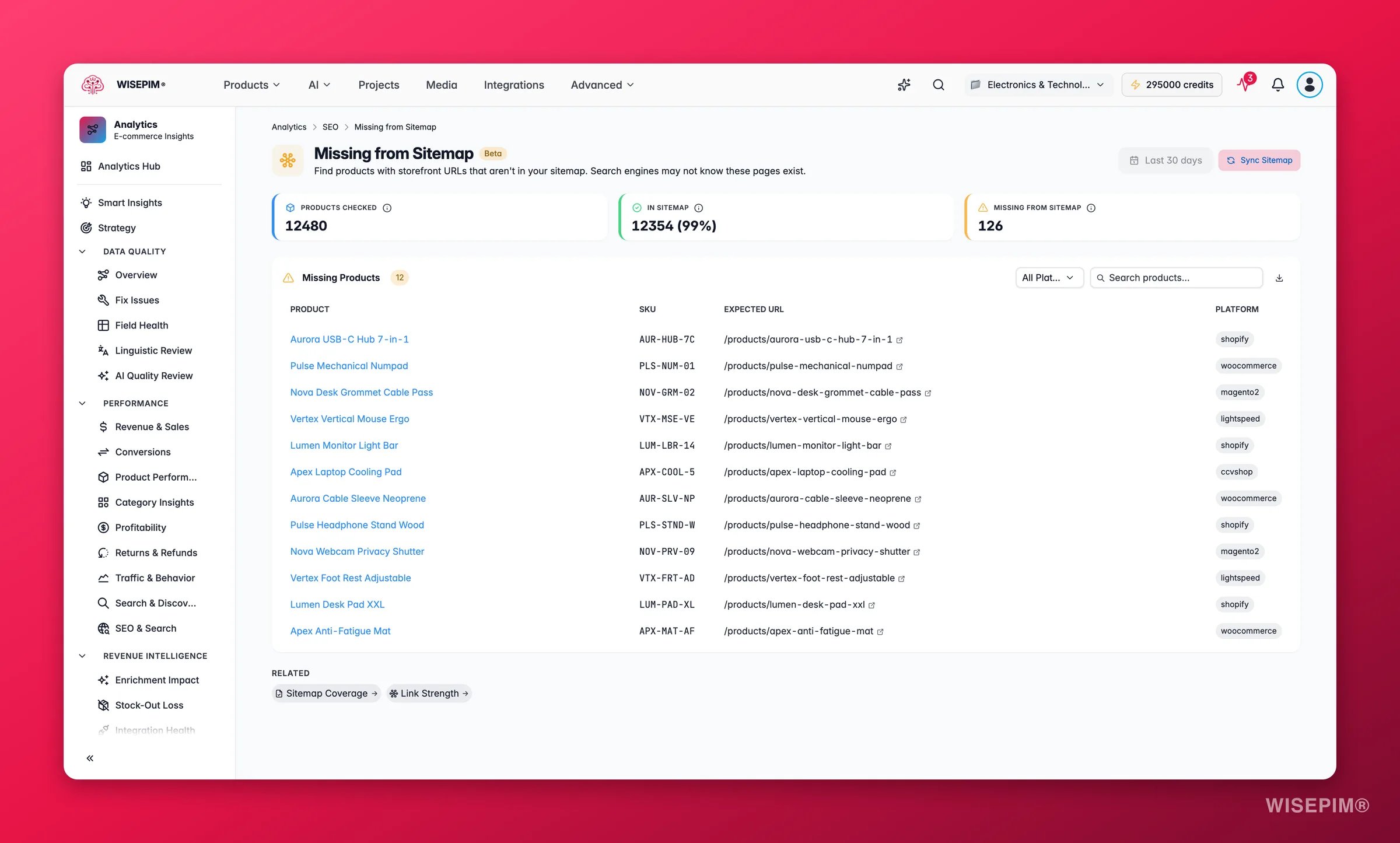Open product Aurora USB-C Hub 7-in-1

pos(349,339)
